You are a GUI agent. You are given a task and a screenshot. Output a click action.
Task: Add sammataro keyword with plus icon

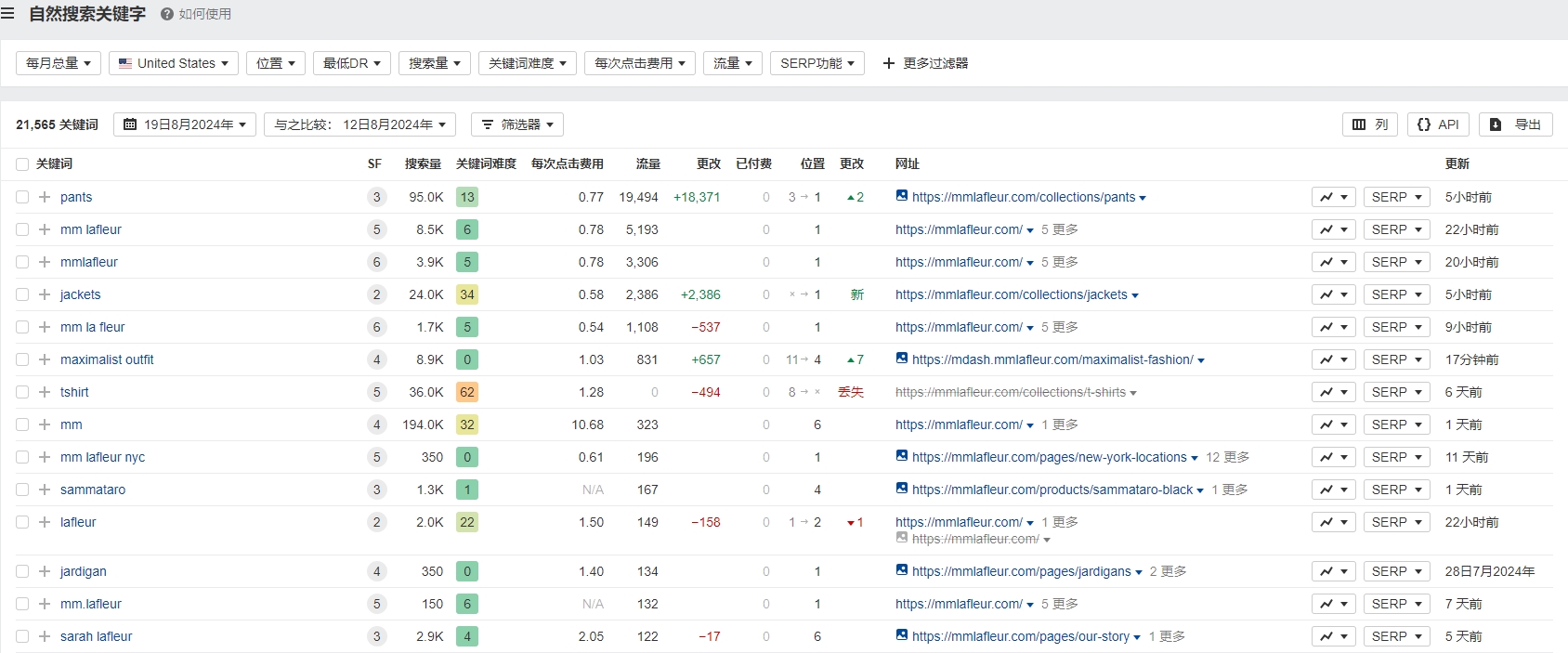(45, 490)
